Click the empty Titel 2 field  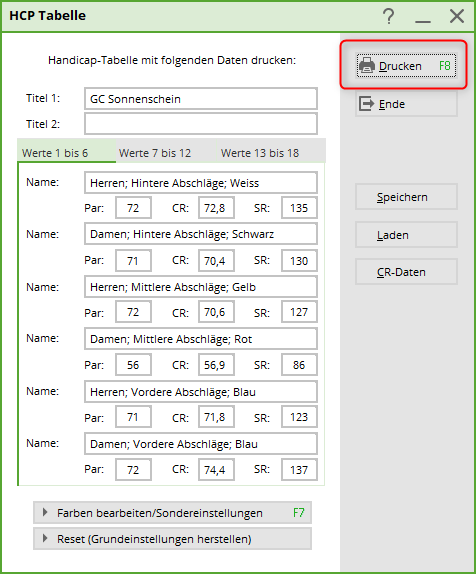click(201, 124)
